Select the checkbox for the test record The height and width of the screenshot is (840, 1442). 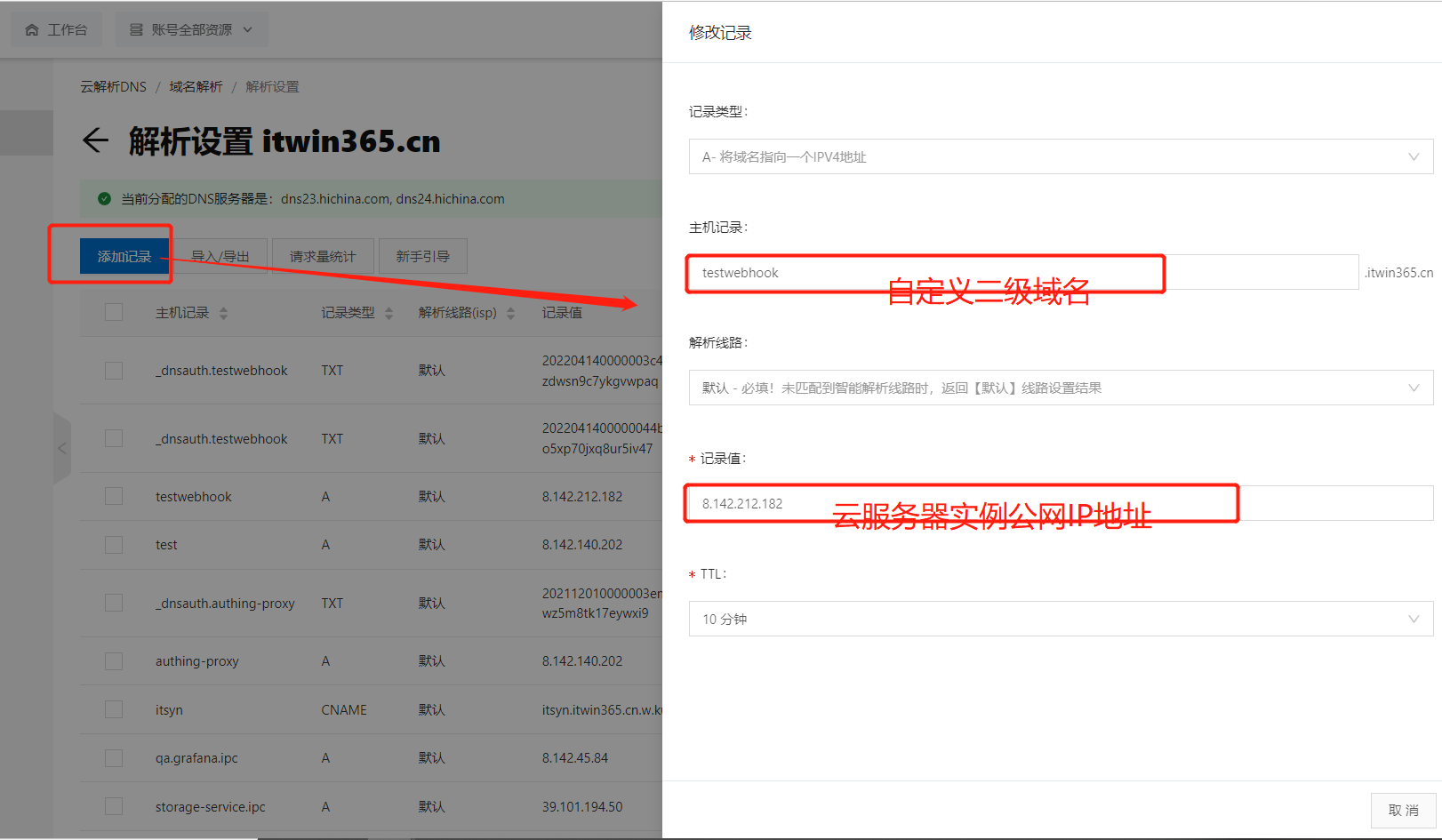114,544
